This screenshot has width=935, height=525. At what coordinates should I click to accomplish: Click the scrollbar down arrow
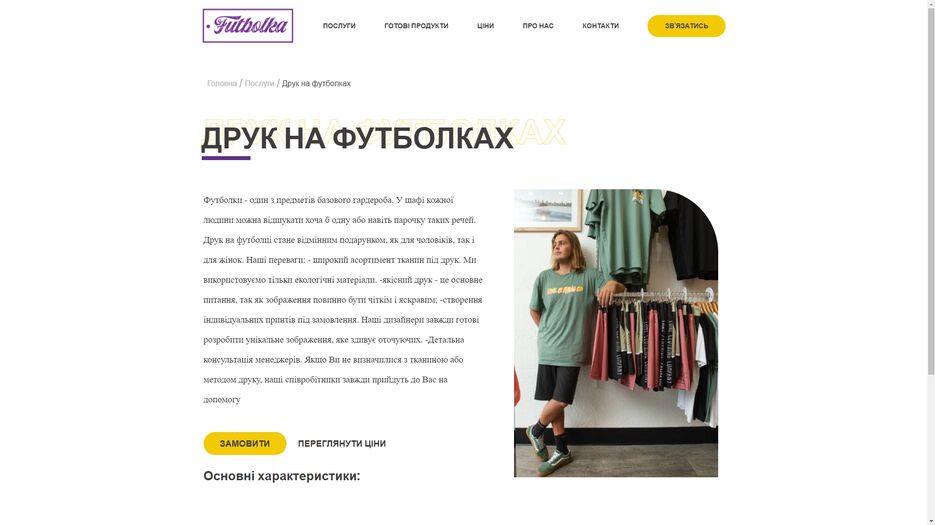click(931, 521)
